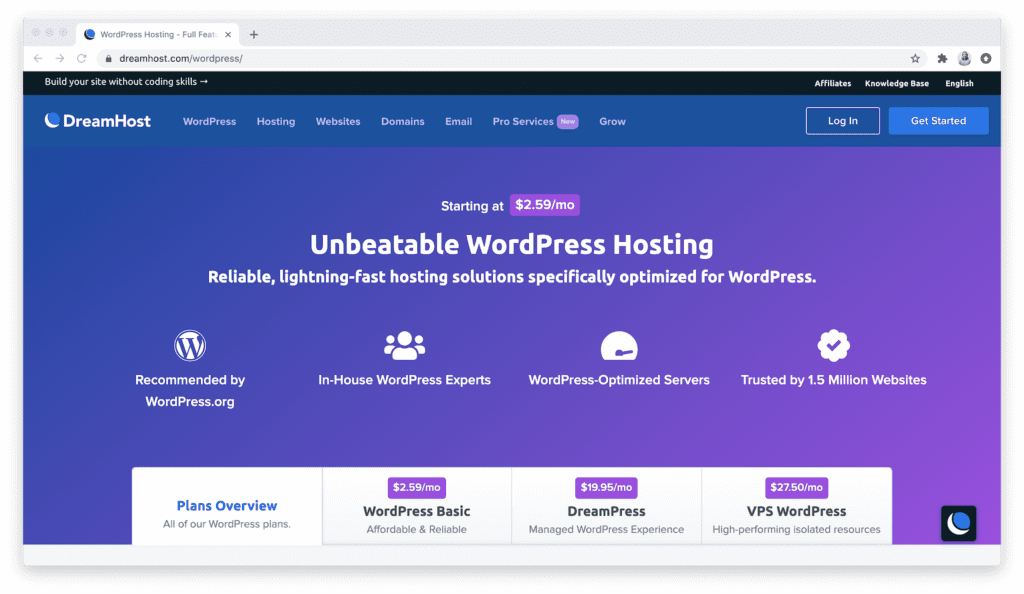
Task: Select the Plans Overview tab
Action: tap(227, 506)
